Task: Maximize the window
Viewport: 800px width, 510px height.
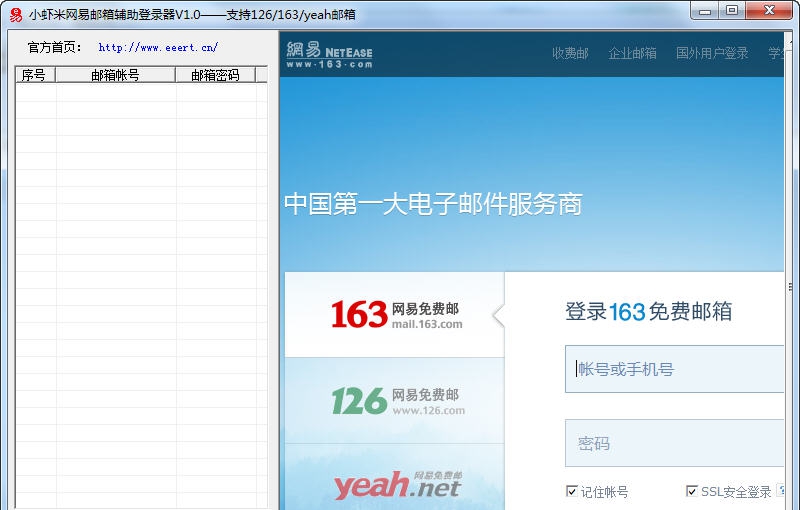Action: pos(732,11)
